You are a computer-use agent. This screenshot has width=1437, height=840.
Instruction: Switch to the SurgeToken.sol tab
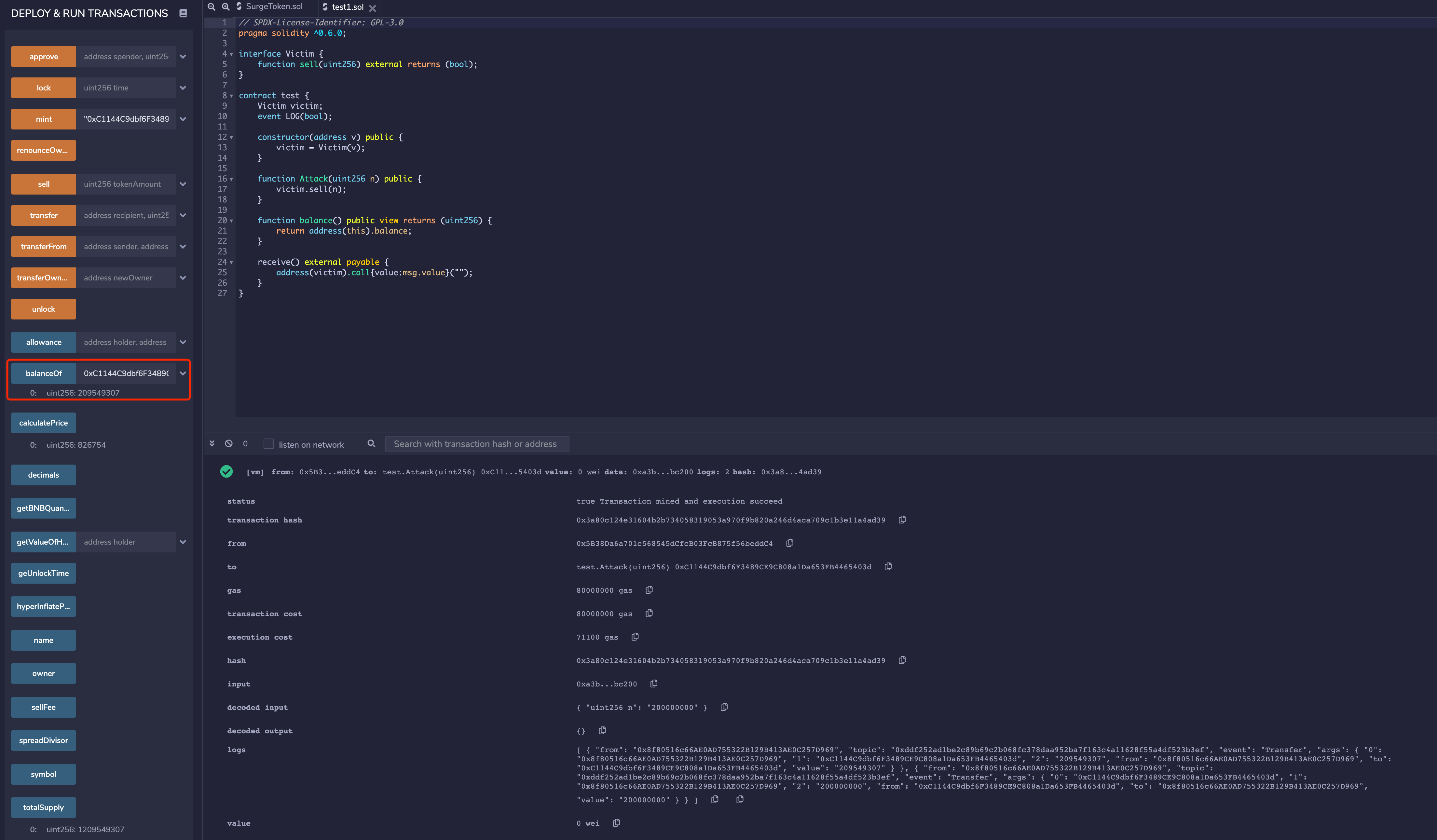274,7
